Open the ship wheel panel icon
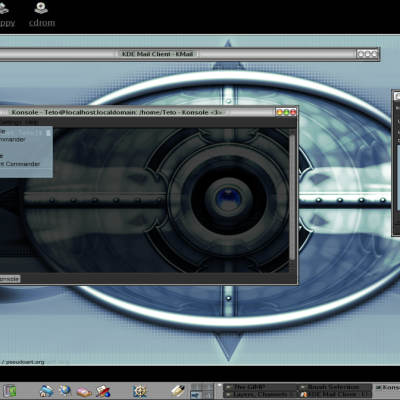 [x=140, y=391]
